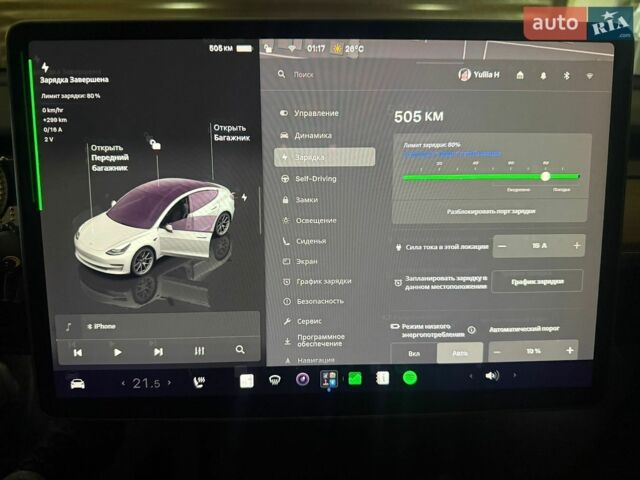Screen dimensions: 640x480
Task: Tap the speaker volume icon
Action: (x=491, y=375)
